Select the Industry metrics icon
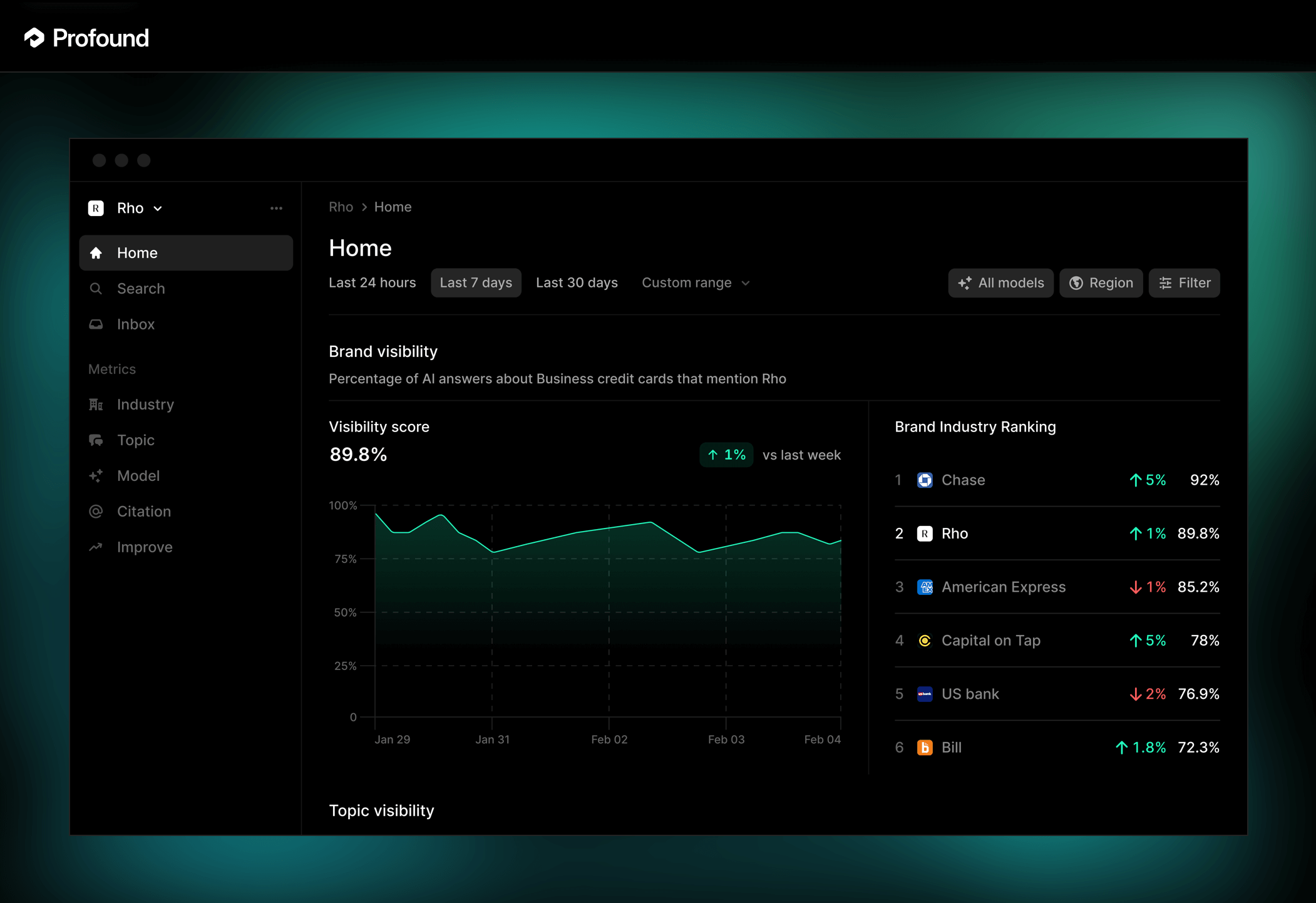The width and height of the screenshot is (1316, 903). click(x=96, y=405)
